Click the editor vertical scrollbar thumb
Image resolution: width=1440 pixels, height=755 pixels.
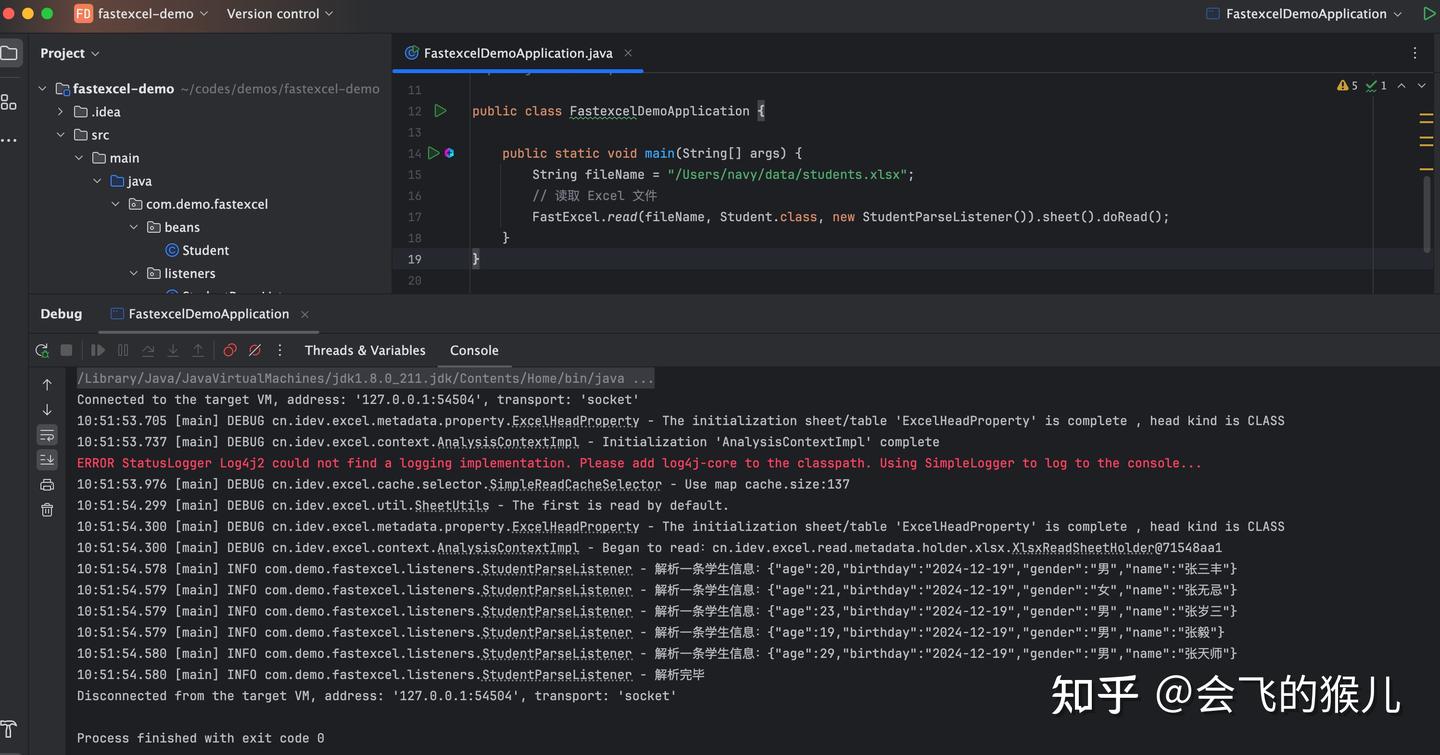tap(1427, 210)
